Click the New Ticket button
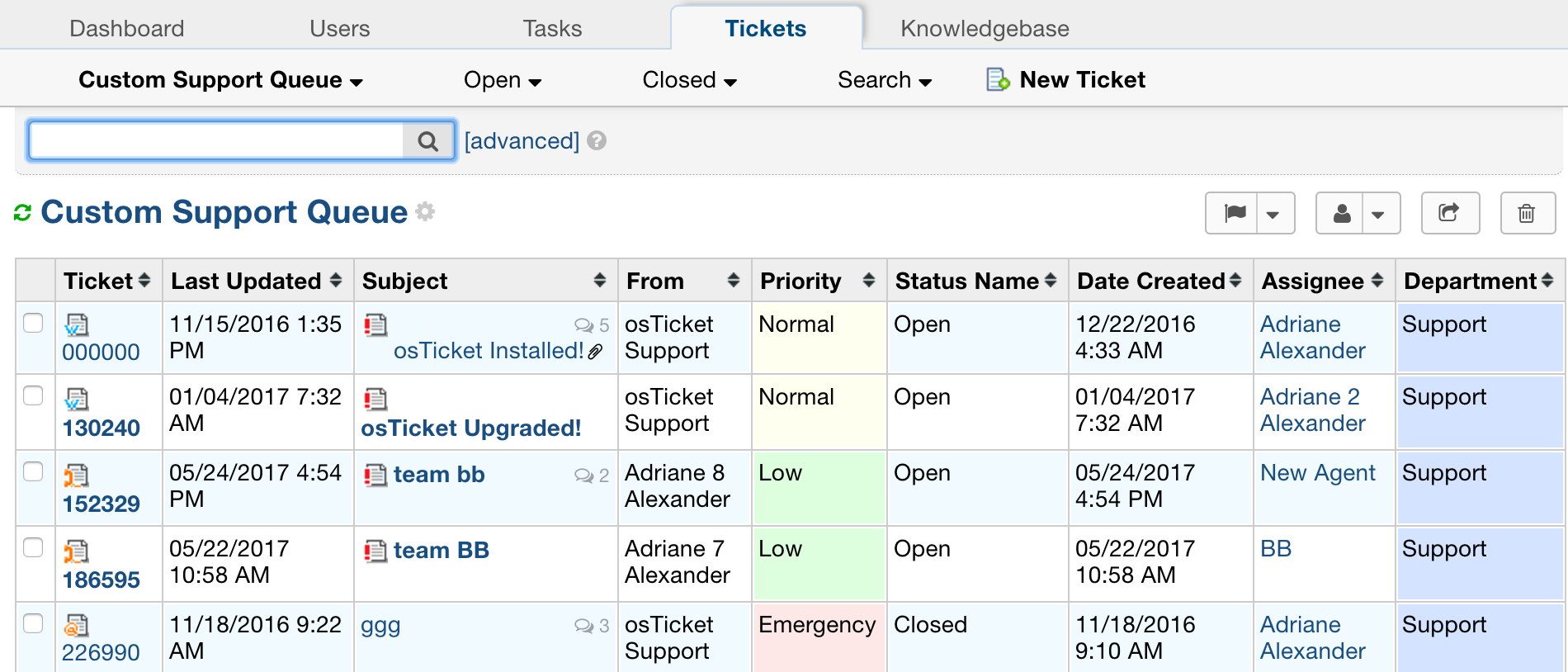Viewport: 1568px width, 672px height. coord(1066,80)
